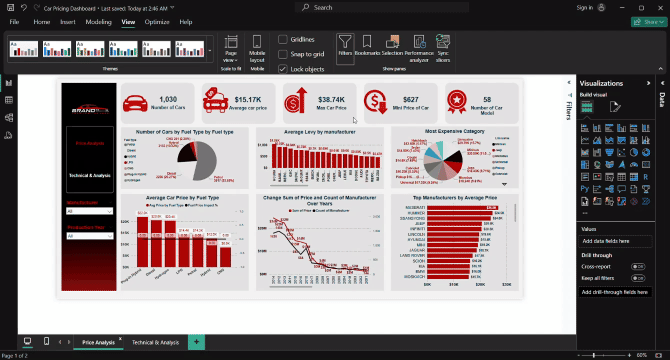Screen dimensions: 670x360
Task: Click the desktop layout icon at bottom
Action: tap(27, 341)
